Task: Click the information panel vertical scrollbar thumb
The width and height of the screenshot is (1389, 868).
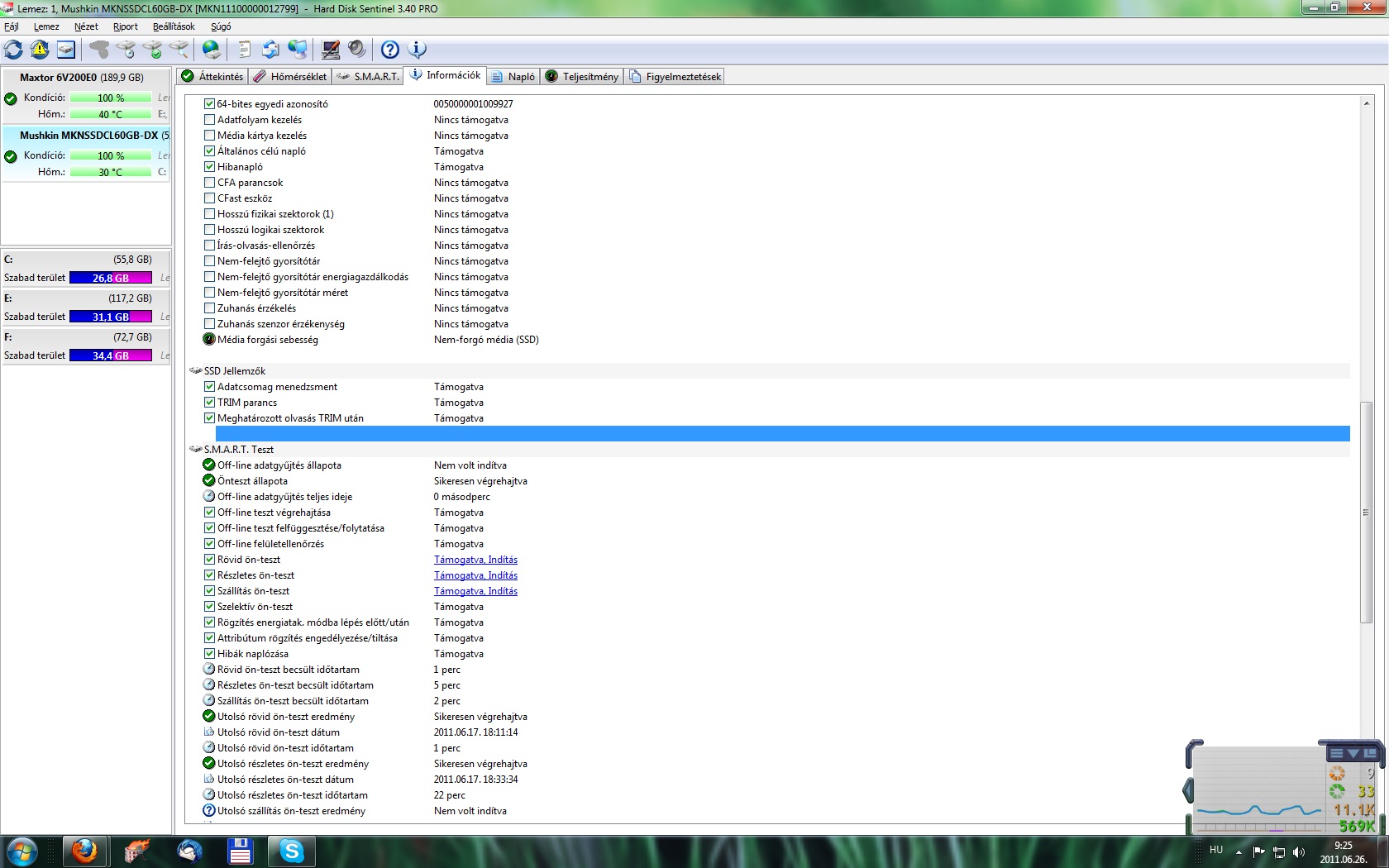Action: [x=1366, y=513]
